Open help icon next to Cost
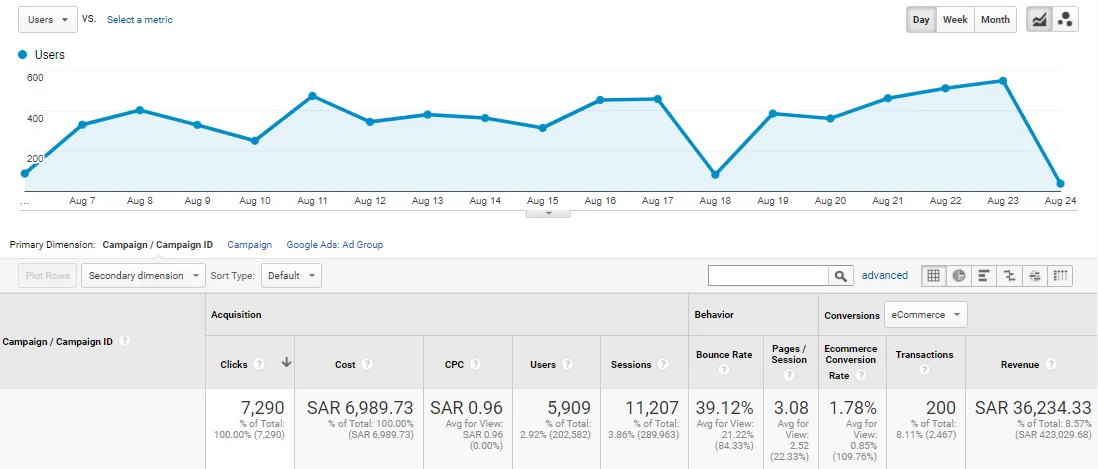 click(x=367, y=364)
